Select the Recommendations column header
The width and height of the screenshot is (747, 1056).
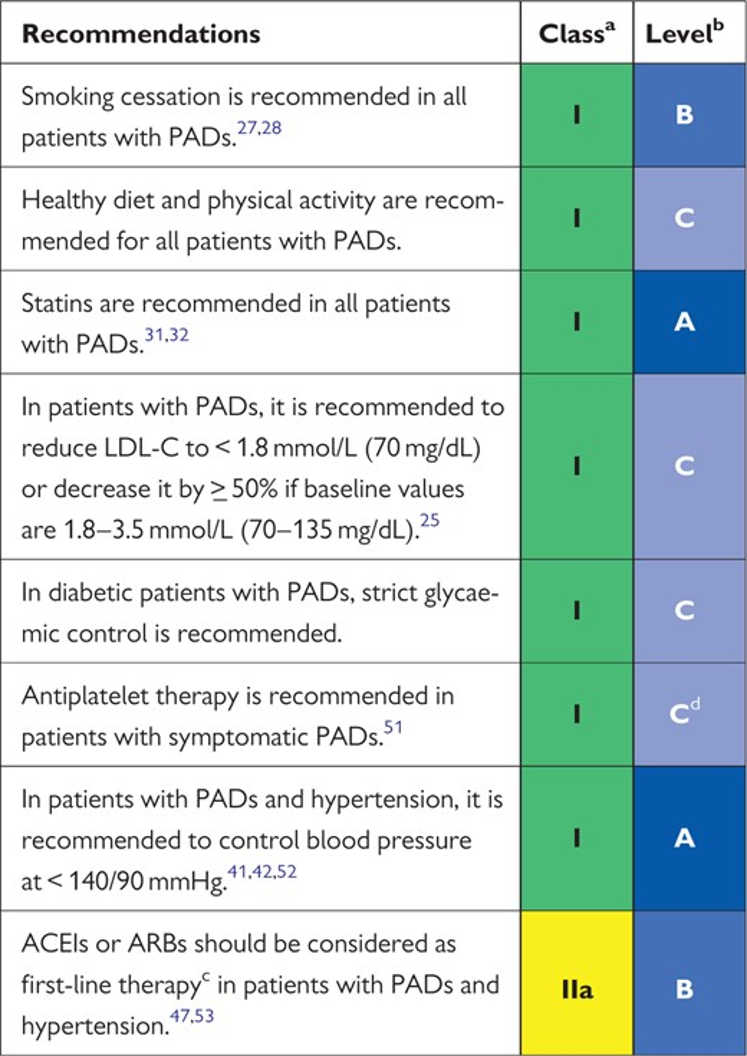[x=140, y=33]
